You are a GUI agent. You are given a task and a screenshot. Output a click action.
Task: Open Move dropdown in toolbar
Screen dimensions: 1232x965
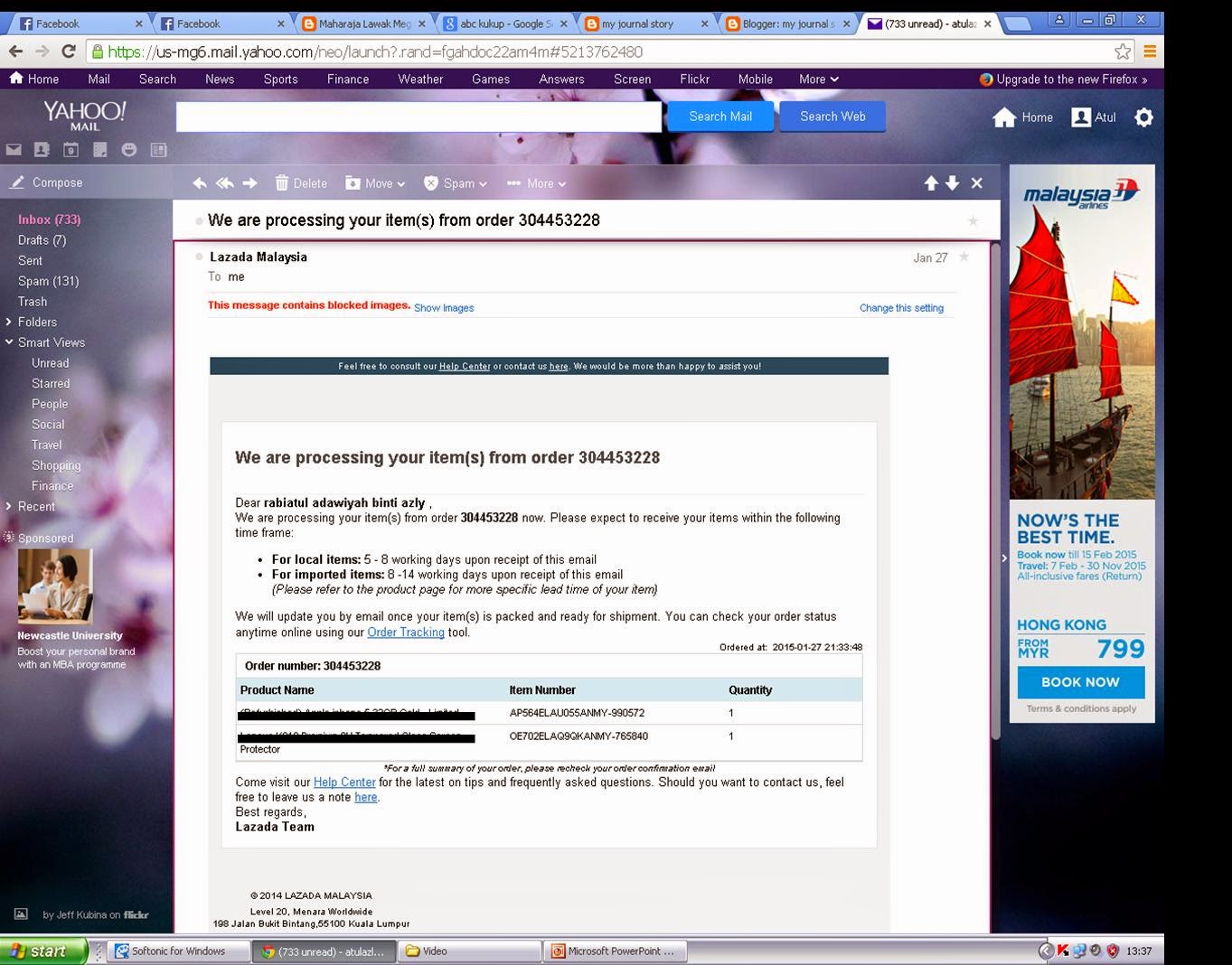point(375,183)
